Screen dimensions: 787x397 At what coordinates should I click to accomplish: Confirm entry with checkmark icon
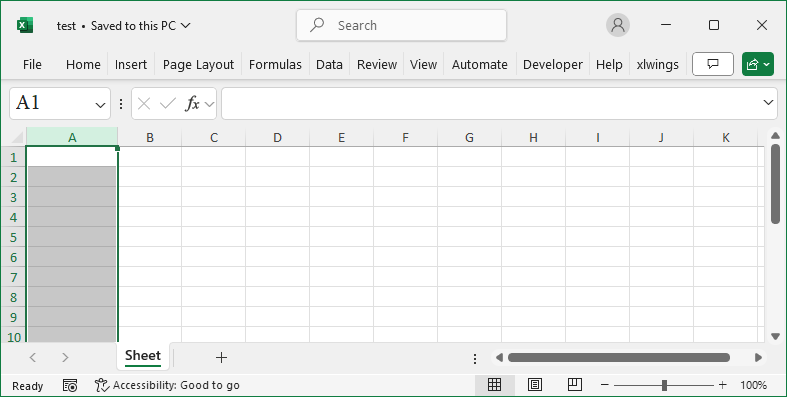[168, 104]
